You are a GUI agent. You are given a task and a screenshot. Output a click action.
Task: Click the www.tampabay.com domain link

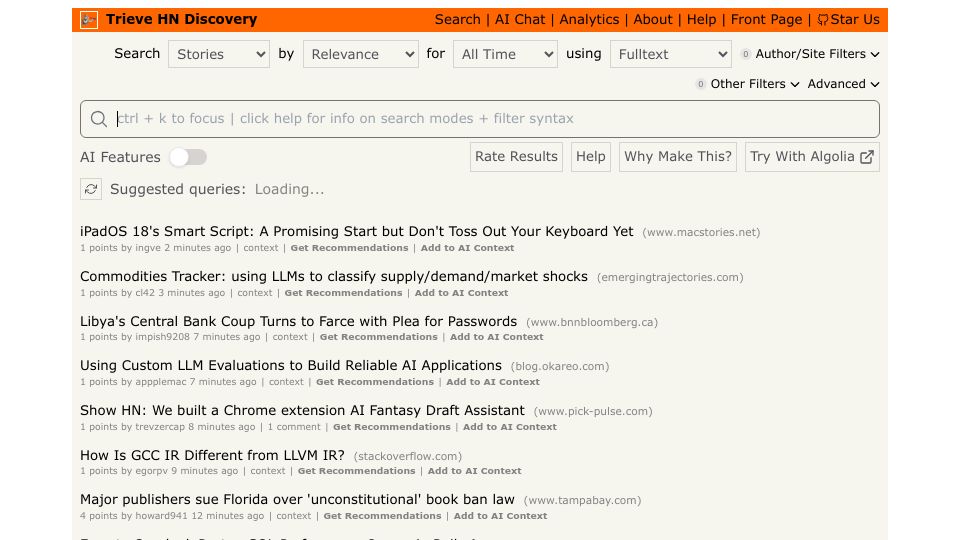pos(582,500)
